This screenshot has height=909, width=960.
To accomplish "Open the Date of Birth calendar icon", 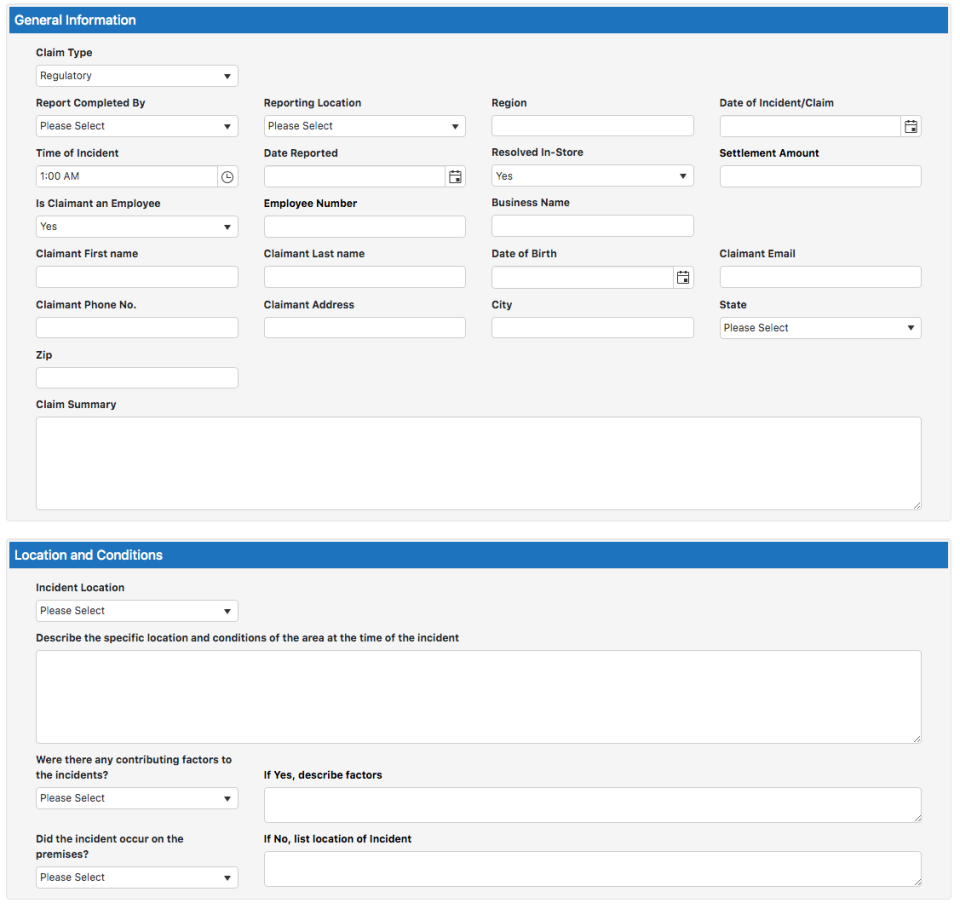I will [x=683, y=278].
